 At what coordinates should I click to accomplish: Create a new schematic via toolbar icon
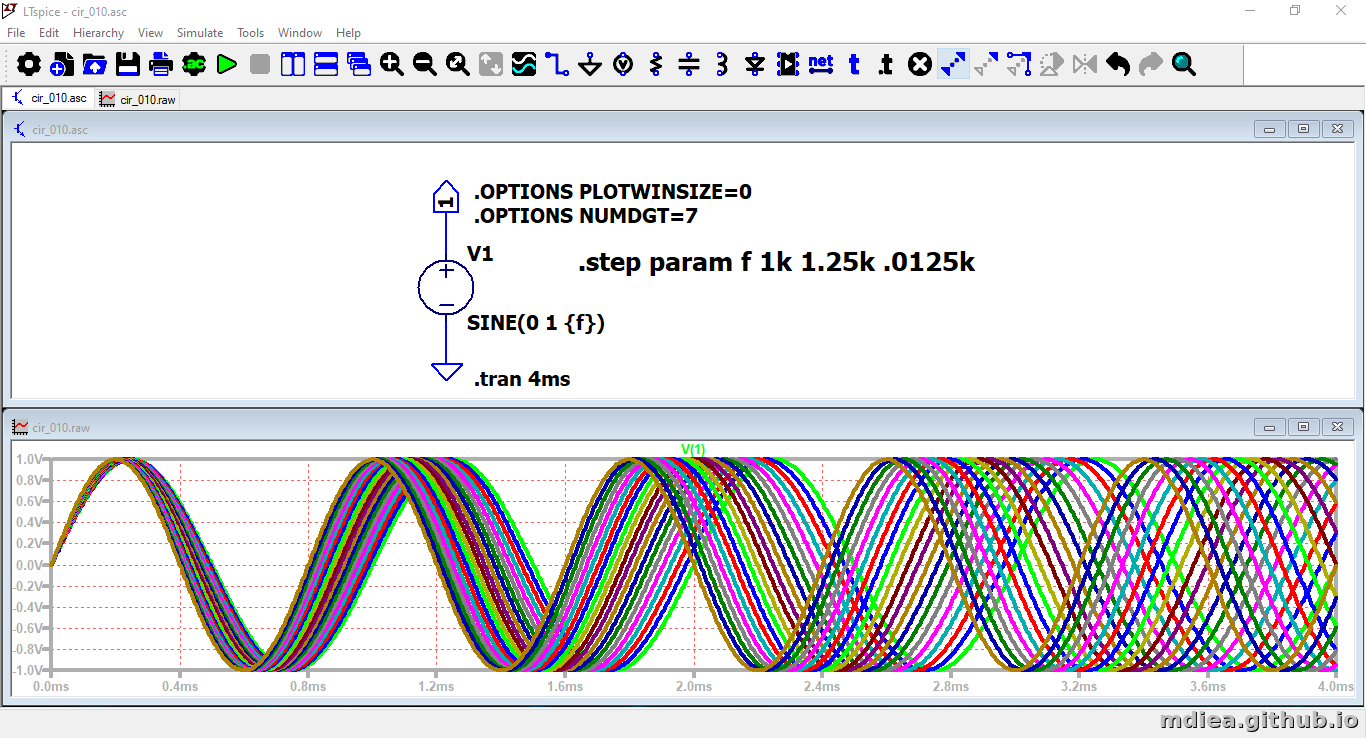coord(61,65)
